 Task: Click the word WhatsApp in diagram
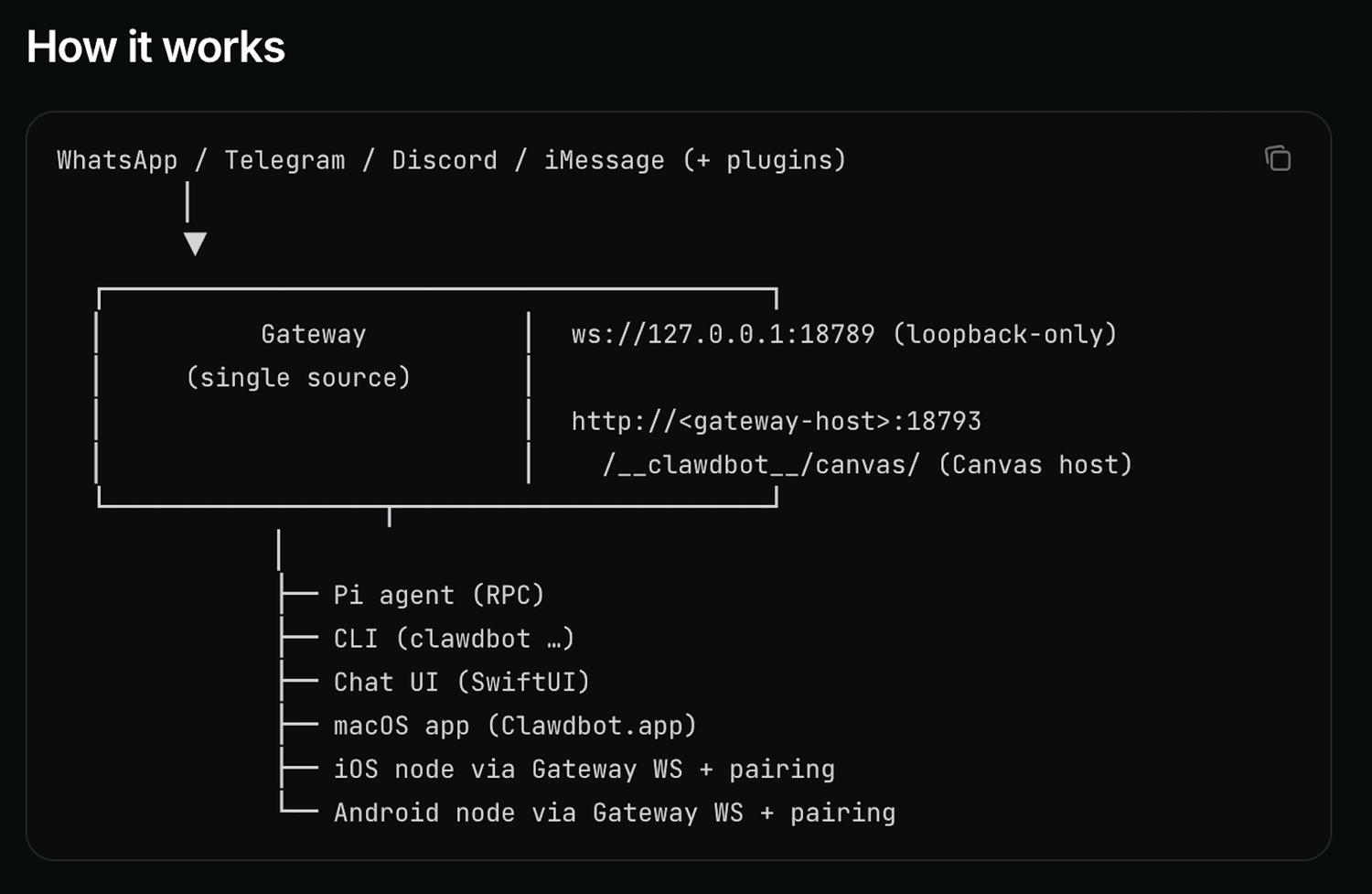pos(117,160)
